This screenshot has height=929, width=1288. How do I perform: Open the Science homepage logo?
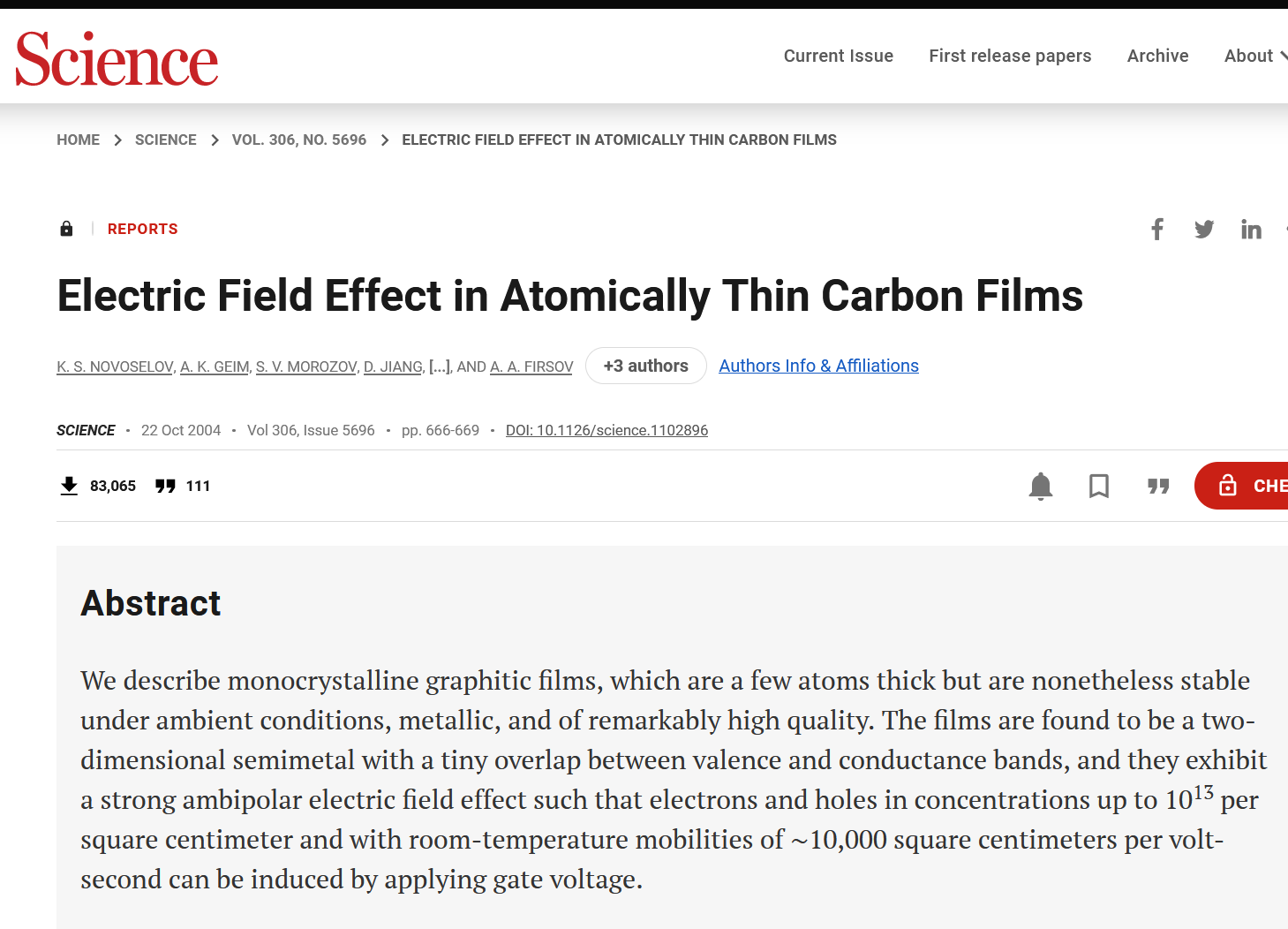(x=117, y=57)
